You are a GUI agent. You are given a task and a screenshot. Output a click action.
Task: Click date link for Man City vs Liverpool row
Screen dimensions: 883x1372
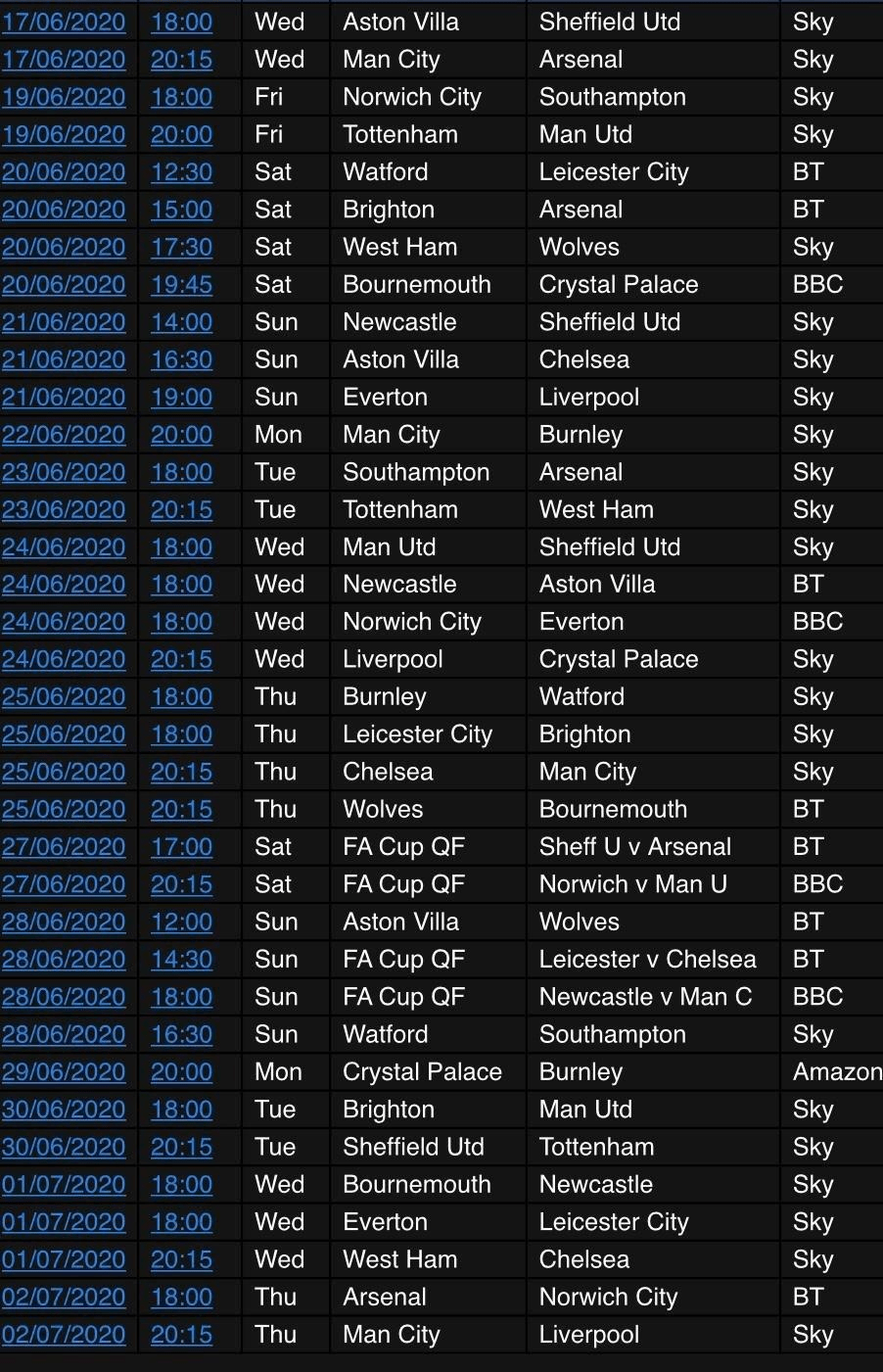coord(64,1335)
